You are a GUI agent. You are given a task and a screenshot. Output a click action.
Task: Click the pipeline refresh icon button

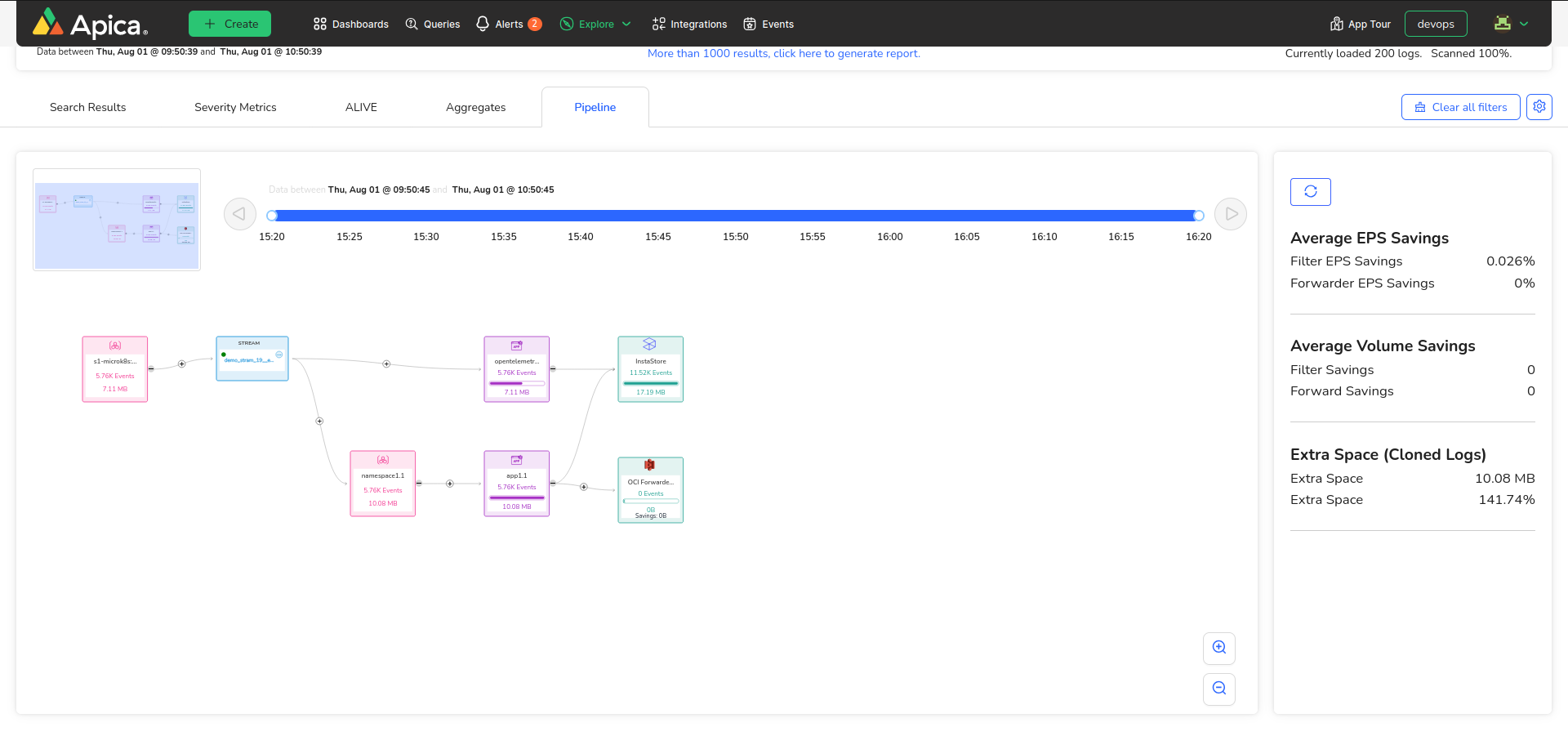[x=1310, y=191]
